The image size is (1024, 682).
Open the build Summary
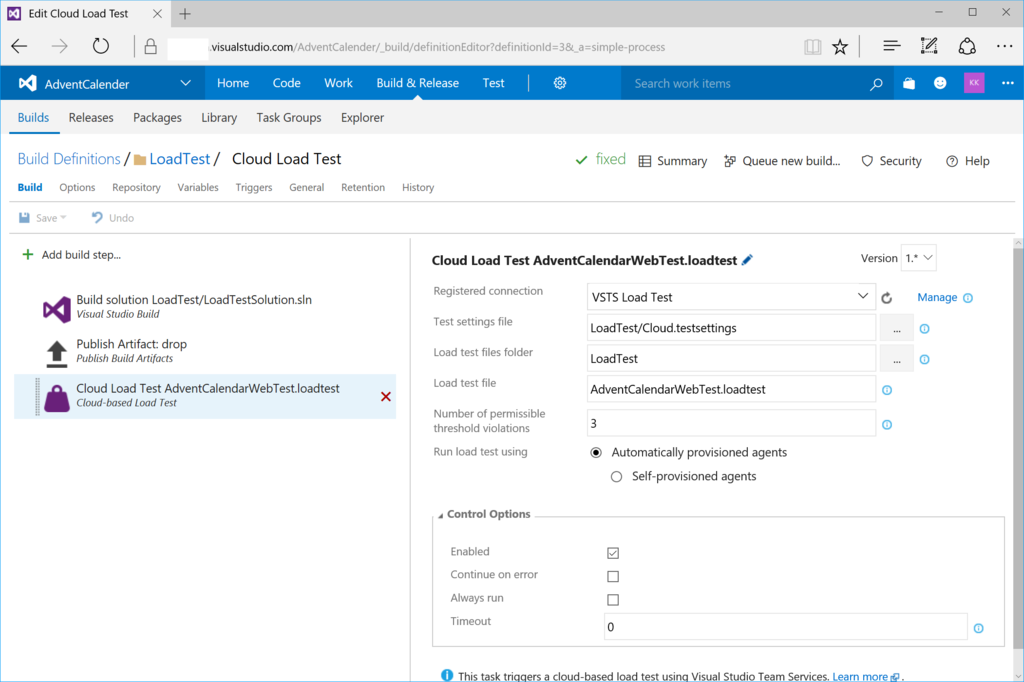pos(673,161)
